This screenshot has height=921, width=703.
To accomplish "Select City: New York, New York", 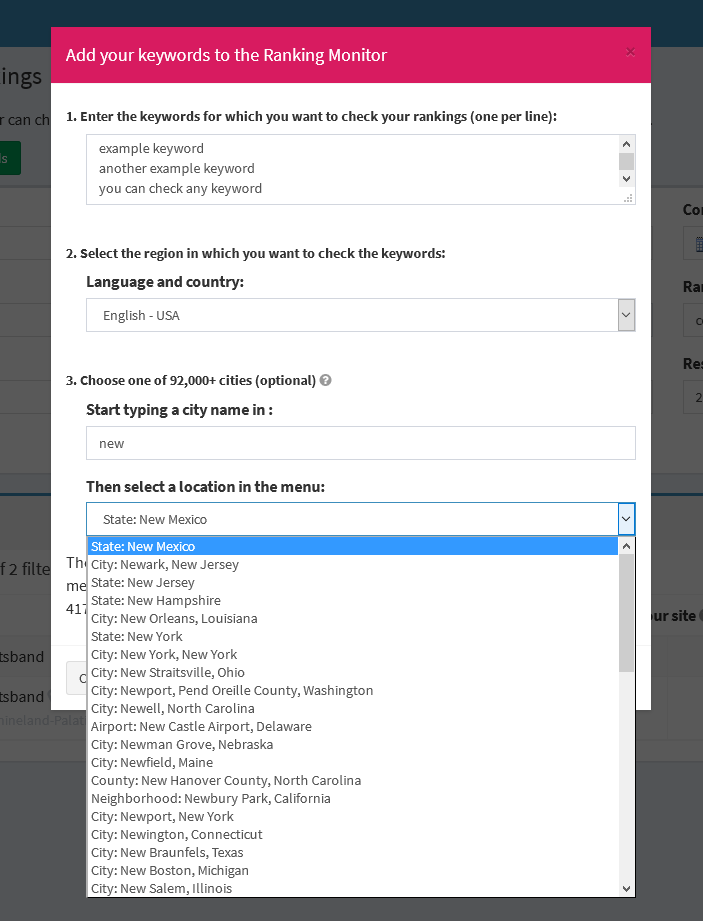I will [x=165, y=654].
